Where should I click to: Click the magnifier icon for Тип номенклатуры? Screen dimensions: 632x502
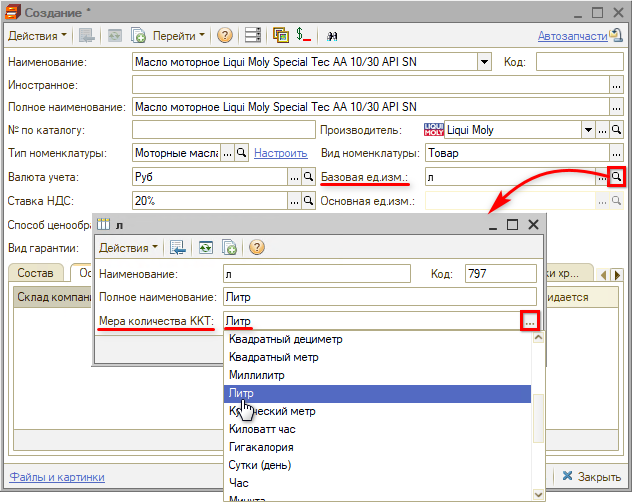(241, 153)
